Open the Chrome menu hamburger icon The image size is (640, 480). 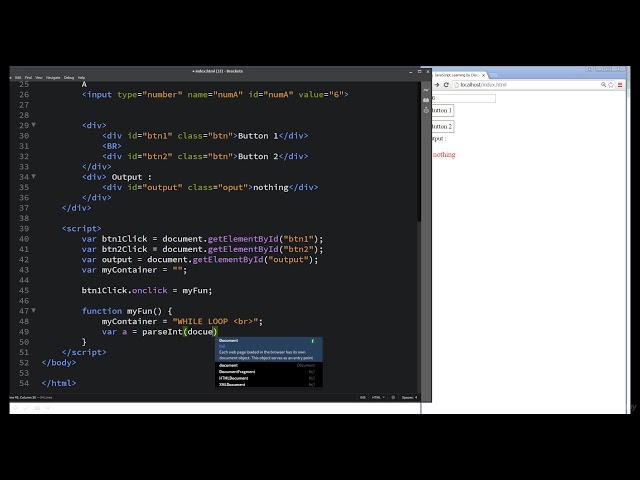[x=620, y=85]
